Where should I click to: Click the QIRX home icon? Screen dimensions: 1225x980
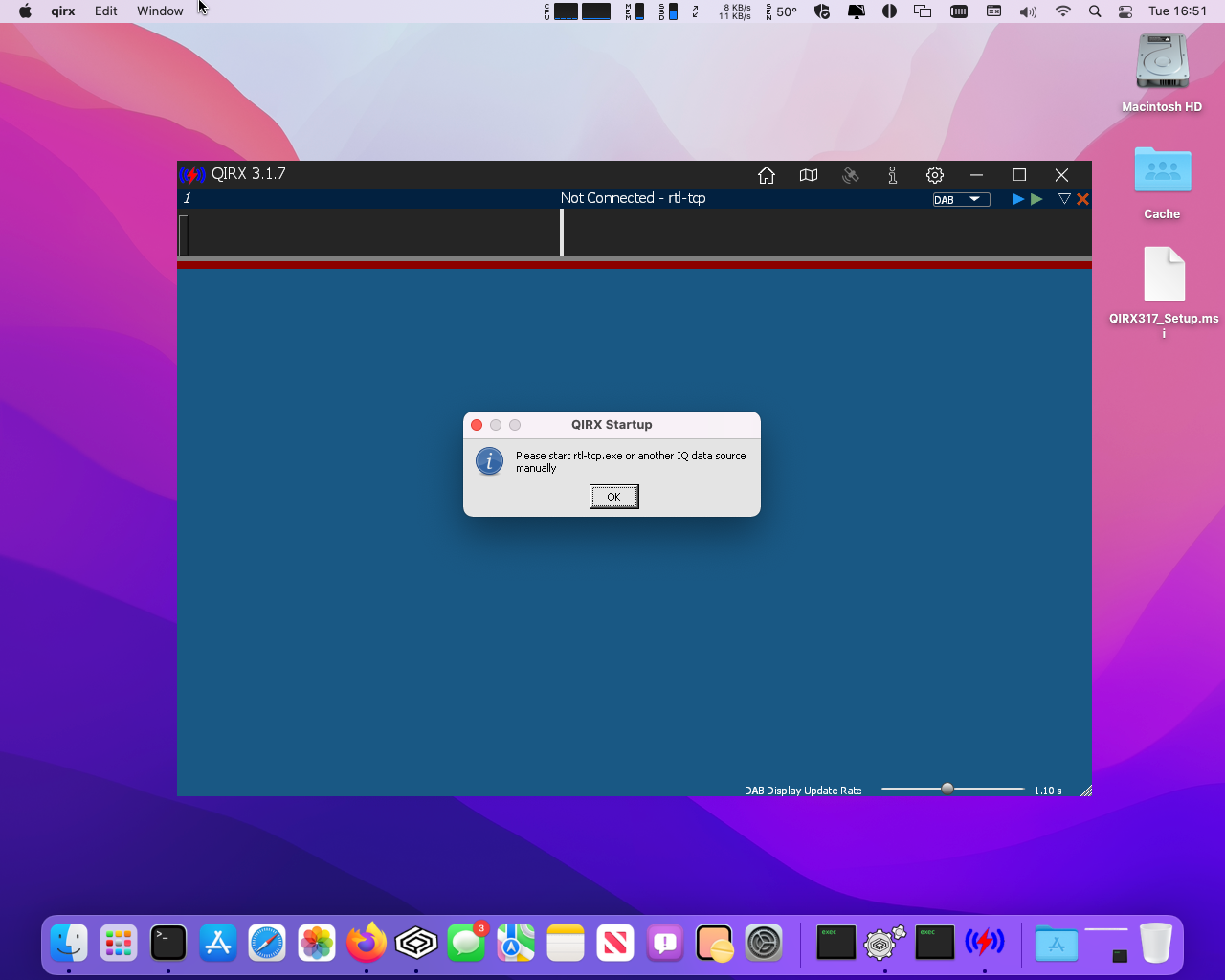(767, 175)
